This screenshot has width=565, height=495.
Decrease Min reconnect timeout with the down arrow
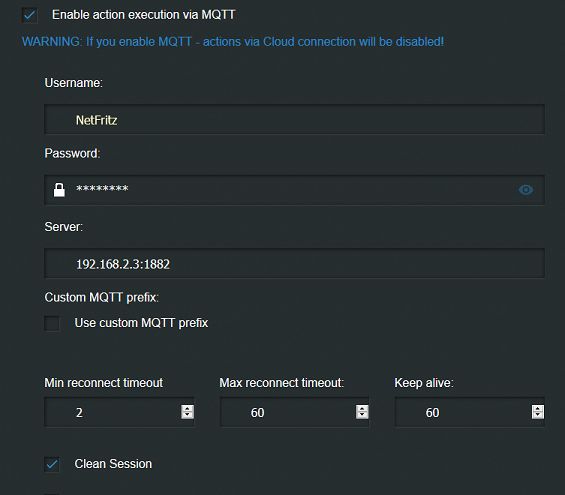point(187,415)
